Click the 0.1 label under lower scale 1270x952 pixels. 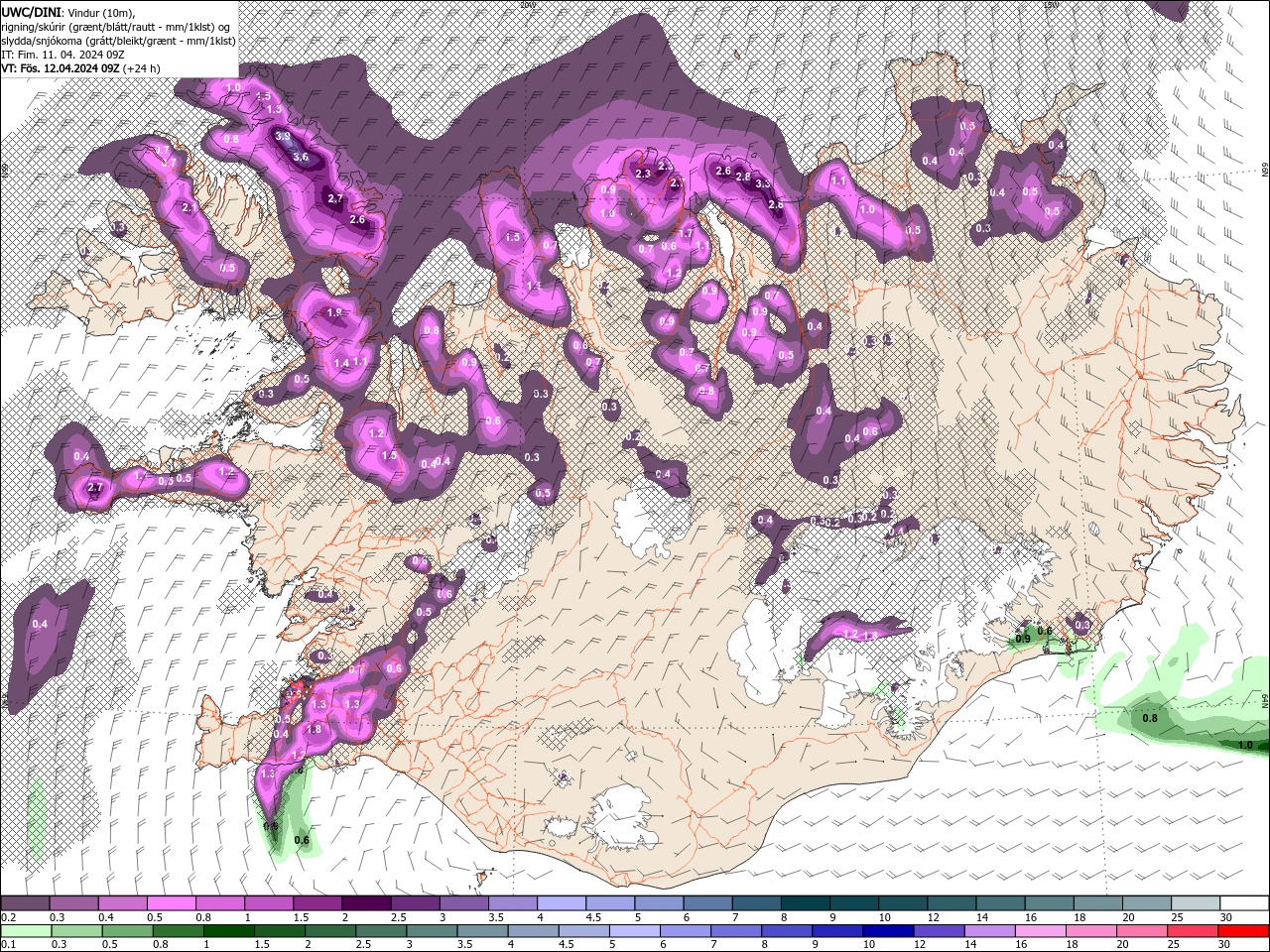tap(8, 945)
